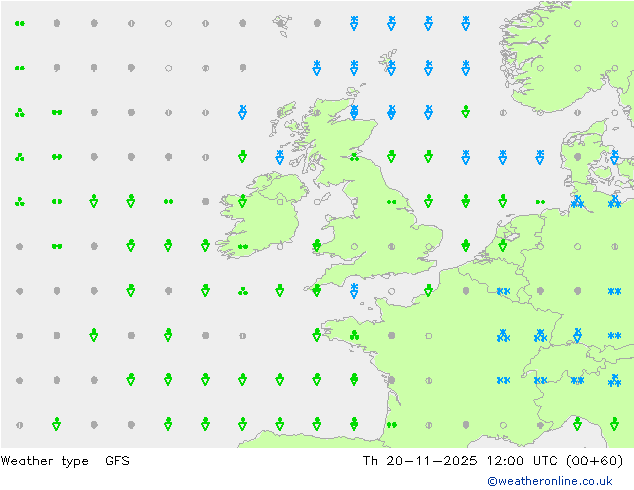Viewport: 634px width, 490px height.
Task: Select the green double-dot symbol on the southwest French coast
Action: pyautogui.click(x=391, y=425)
